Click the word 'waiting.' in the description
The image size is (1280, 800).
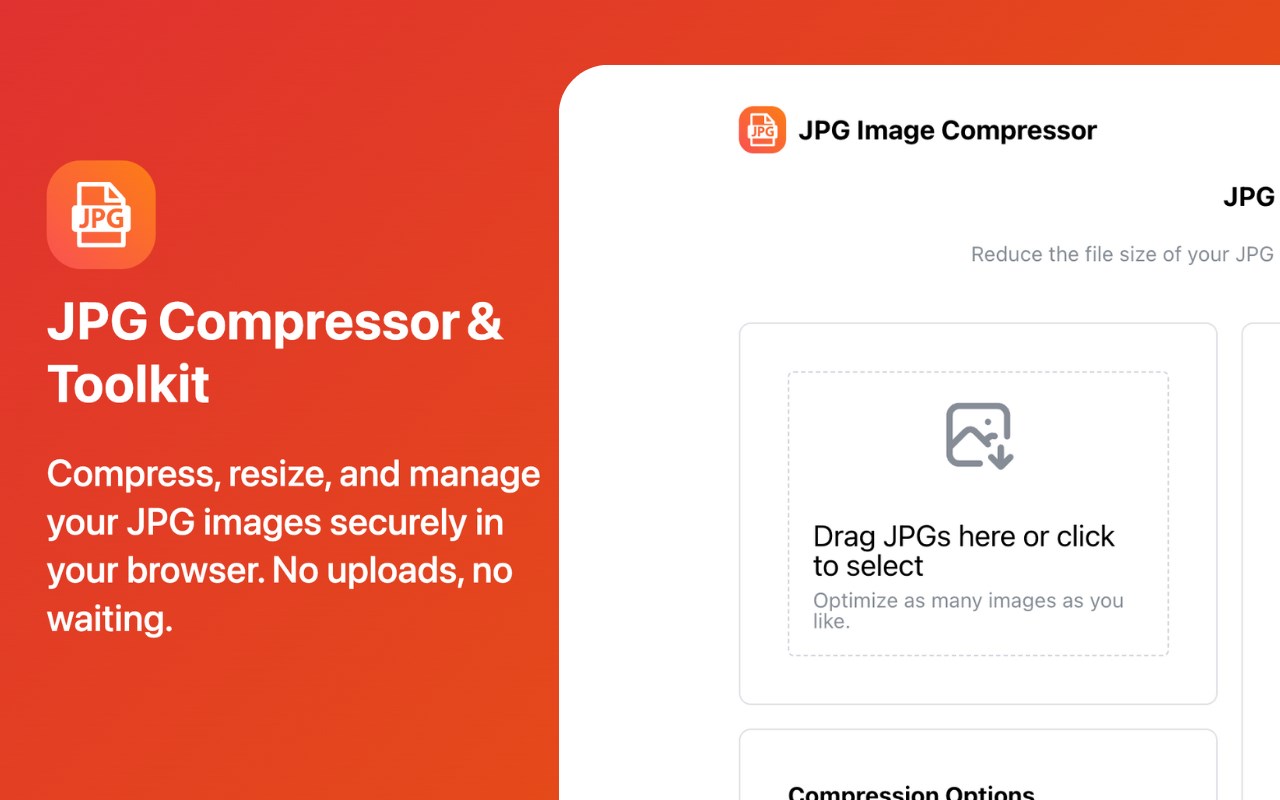[x=110, y=618]
